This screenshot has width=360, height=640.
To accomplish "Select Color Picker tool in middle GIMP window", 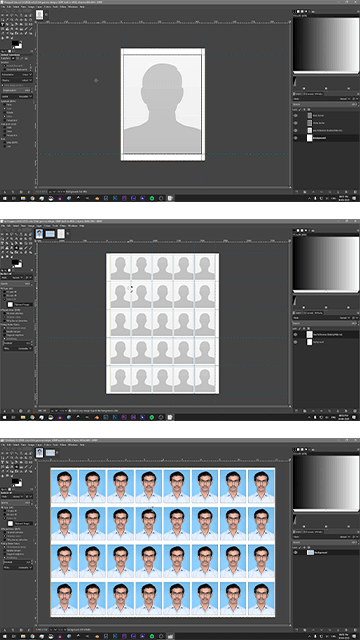I will click(x=7, y=239).
